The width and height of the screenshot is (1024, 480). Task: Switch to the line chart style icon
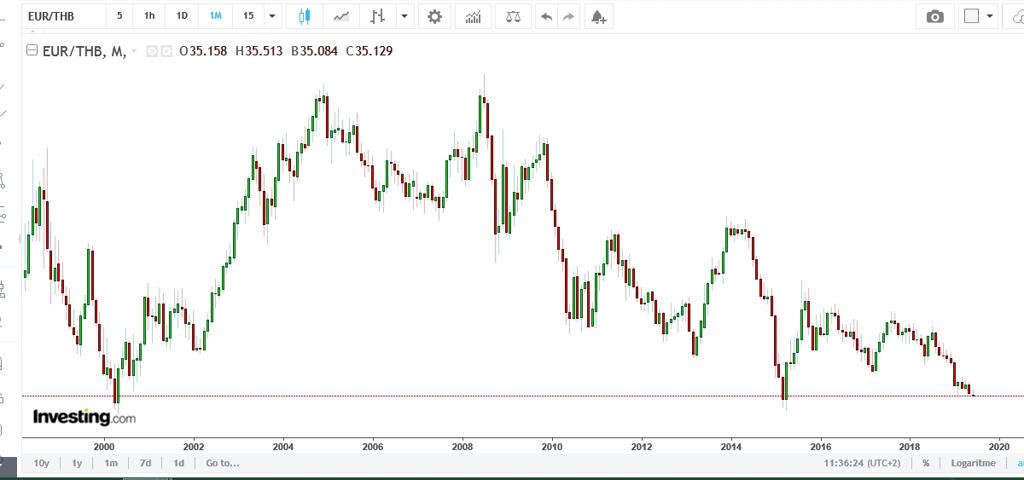tap(342, 16)
